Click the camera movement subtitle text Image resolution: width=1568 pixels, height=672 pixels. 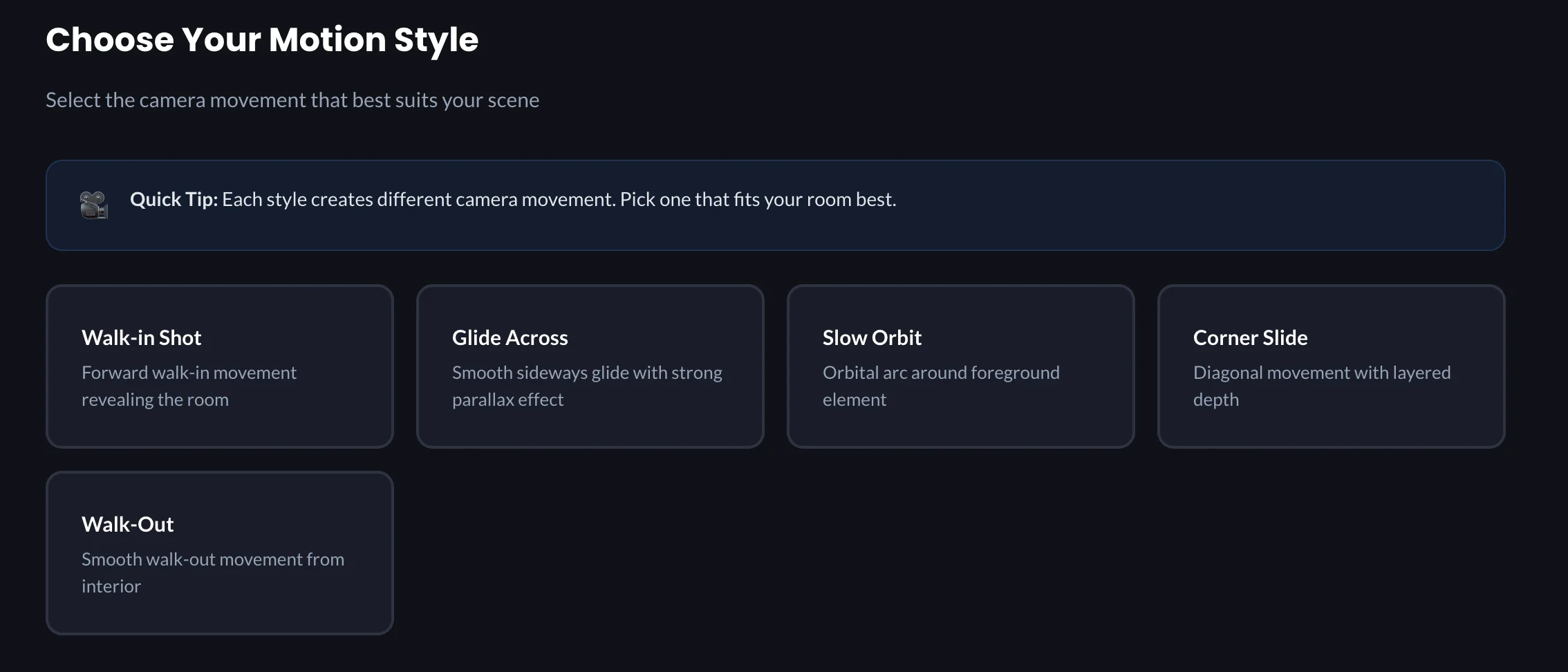[292, 100]
